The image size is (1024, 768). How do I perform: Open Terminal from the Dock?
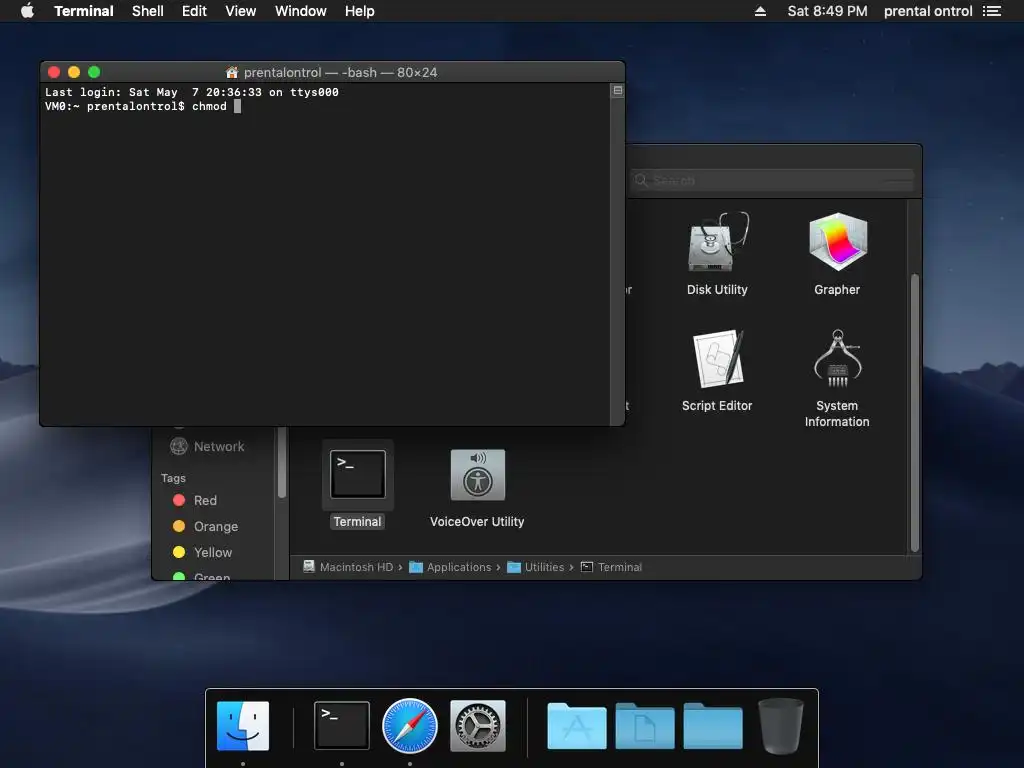coord(342,726)
